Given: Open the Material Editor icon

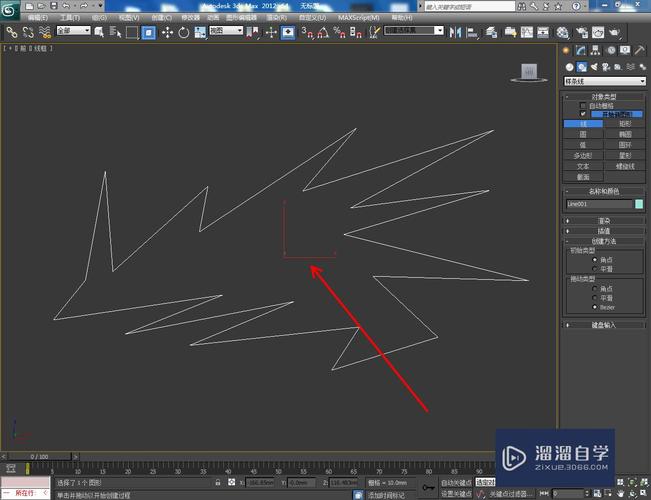Looking at the screenshot, I should 563,32.
